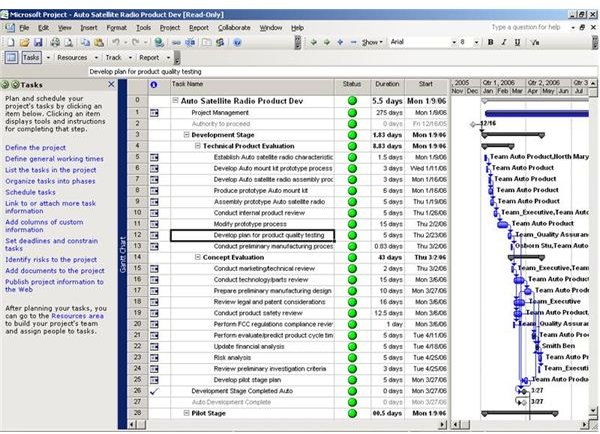Click the Hide Subtasks minus icon
Screen dimensions: 600x434
(x=353, y=42)
